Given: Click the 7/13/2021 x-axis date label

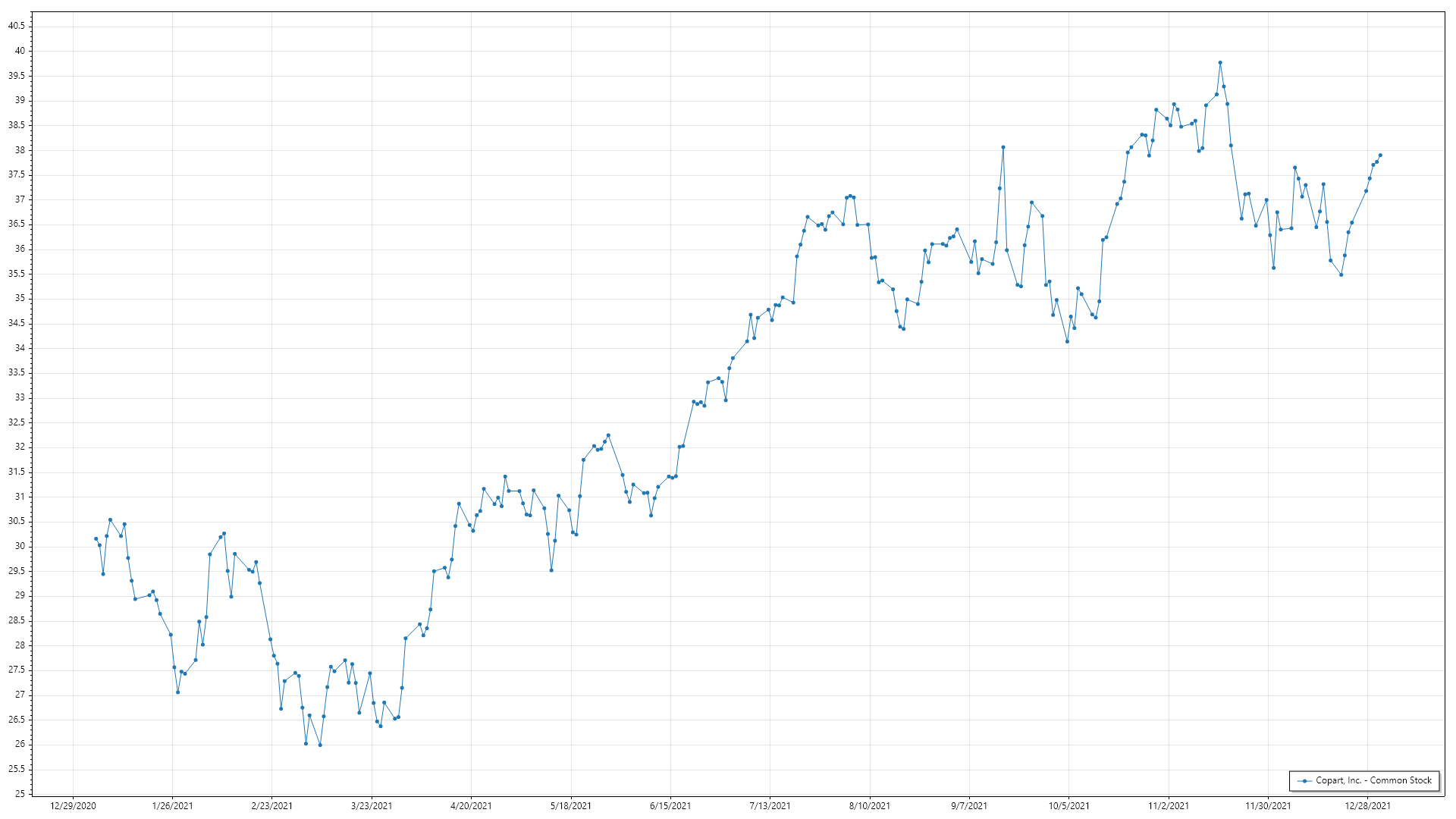Looking at the screenshot, I should [770, 805].
